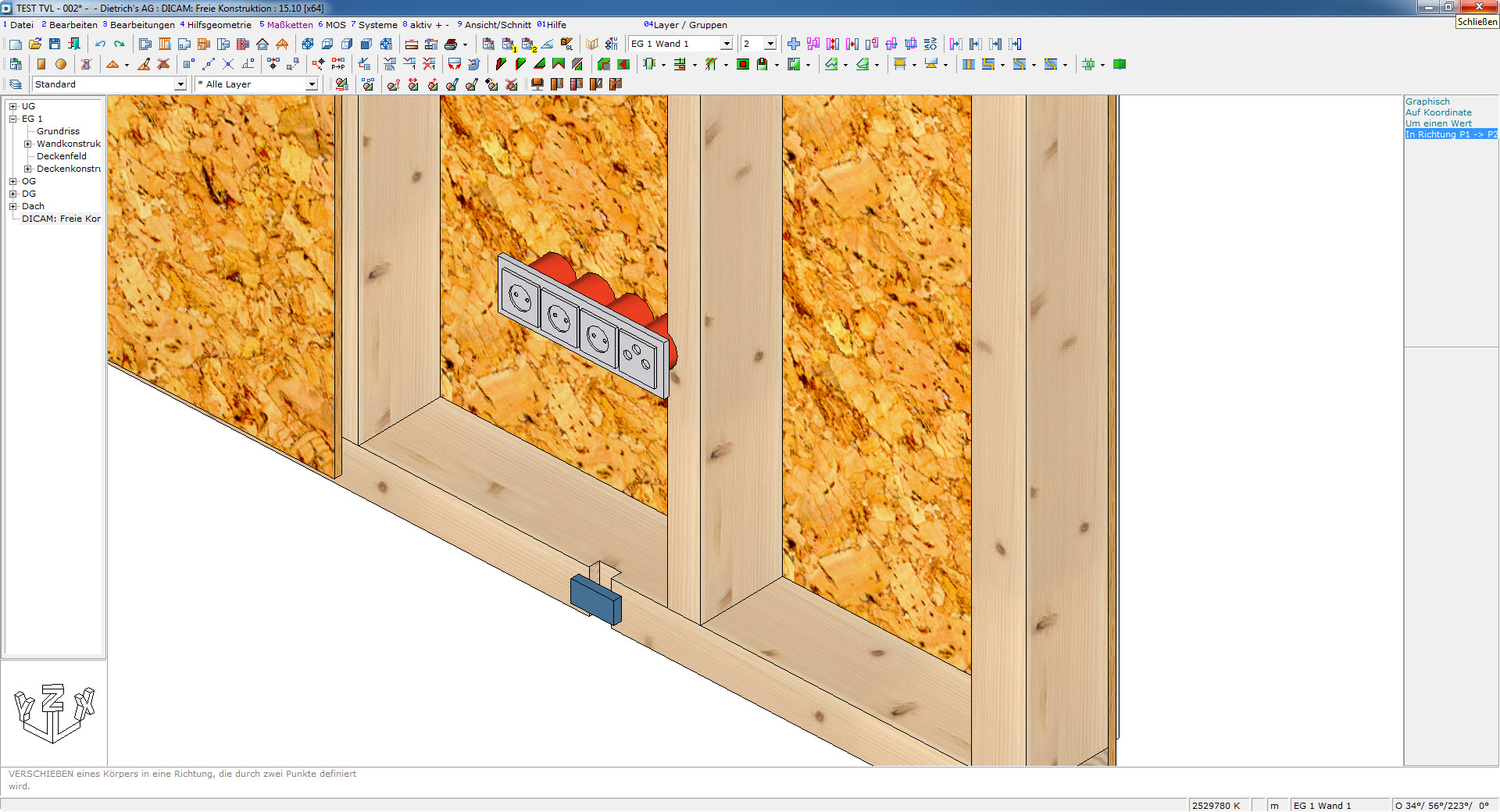Screen dimensions: 1500x812
Task: Click the orange sphere icon
Action: (61, 64)
